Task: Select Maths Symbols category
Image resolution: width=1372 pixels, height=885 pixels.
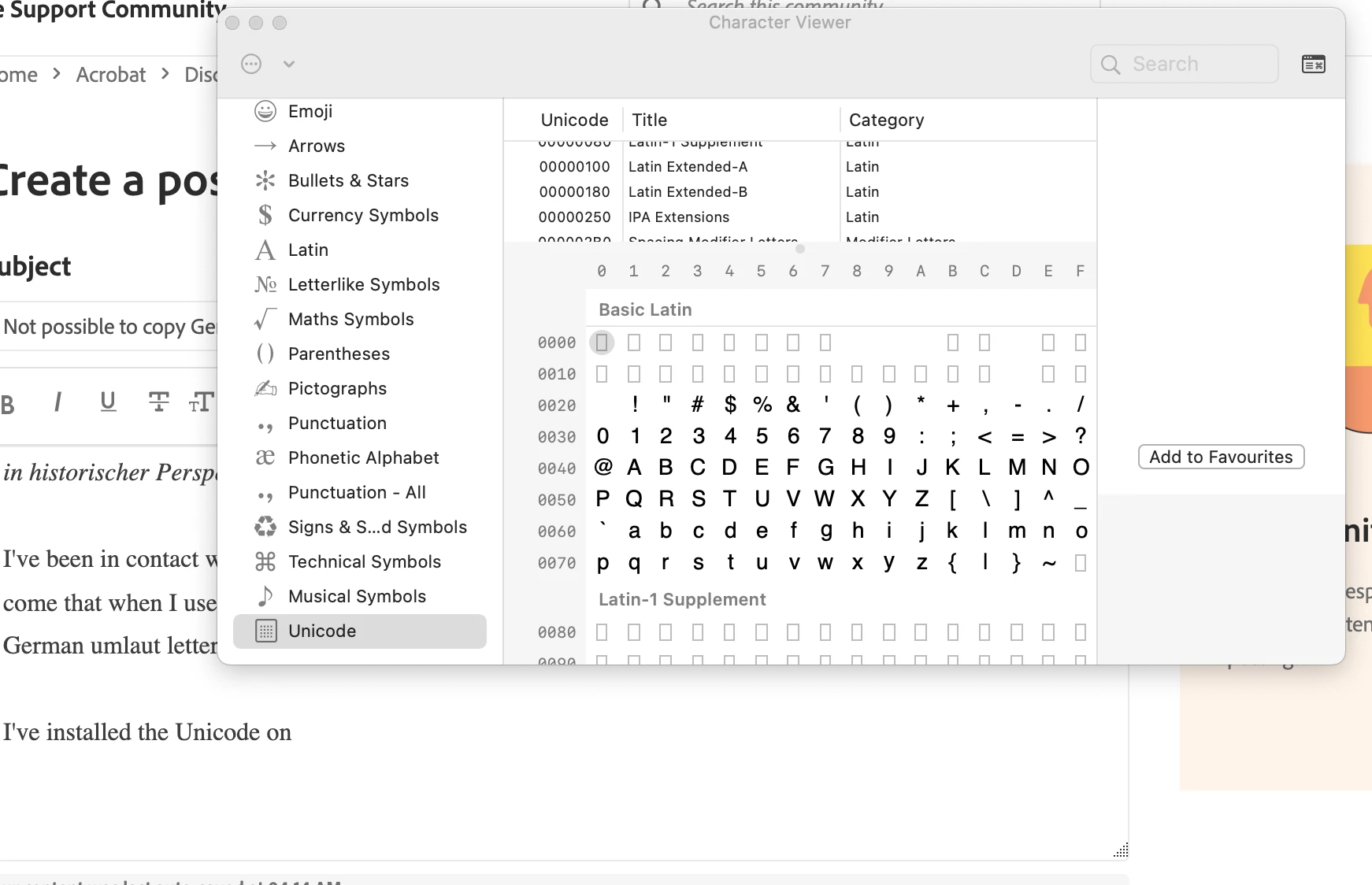Action: [x=360, y=319]
